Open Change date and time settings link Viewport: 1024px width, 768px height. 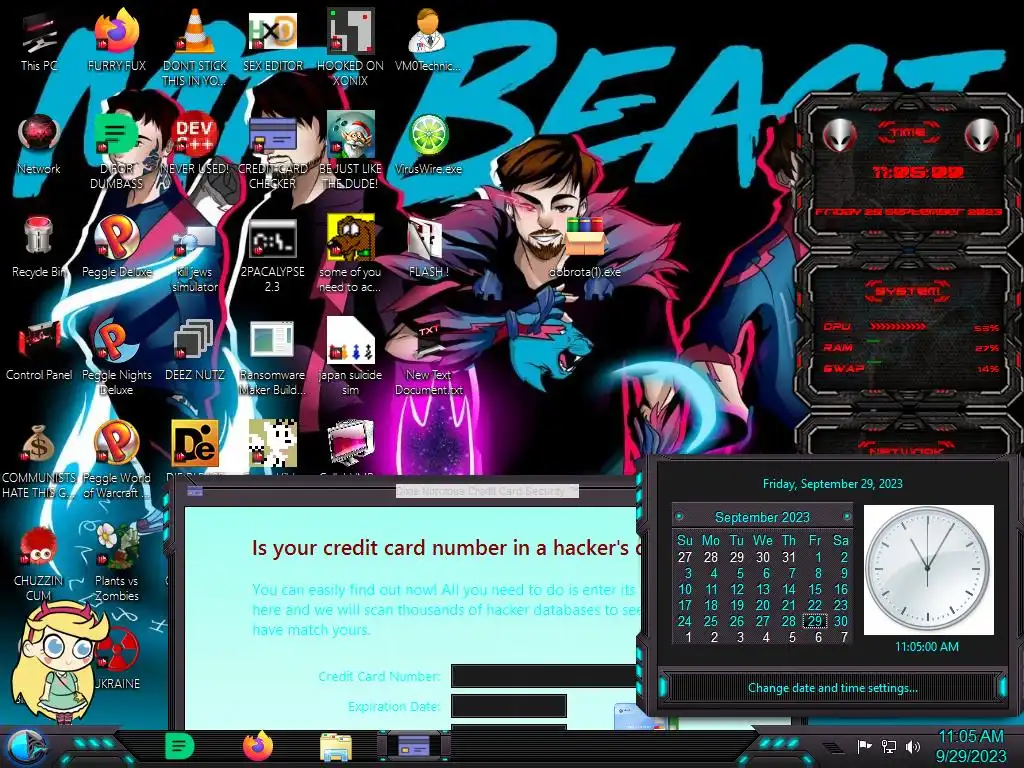832,688
